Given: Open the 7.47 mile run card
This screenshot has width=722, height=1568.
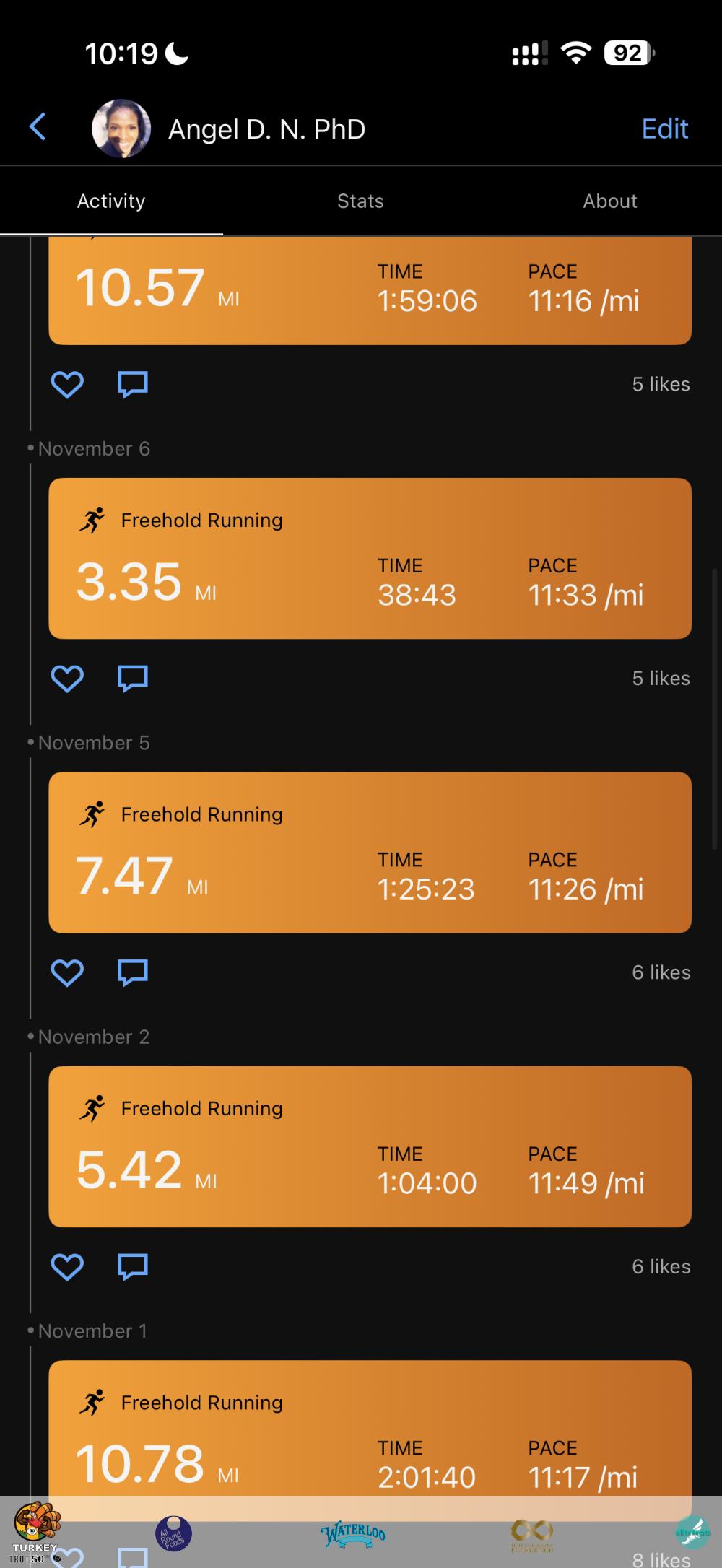Looking at the screenshot, I should [370, 852].
